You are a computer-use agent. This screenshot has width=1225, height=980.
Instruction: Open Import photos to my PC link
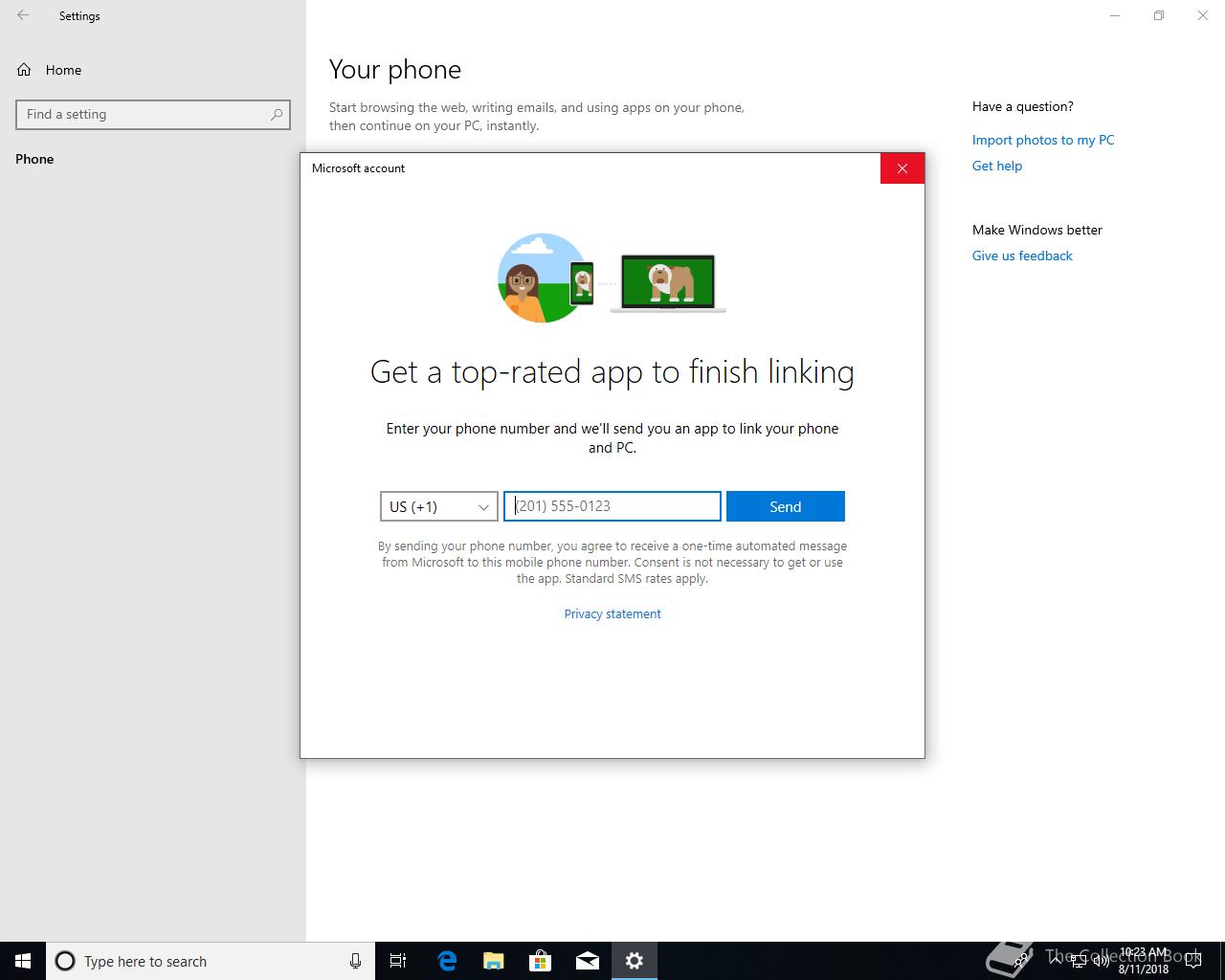pyautogui.click(x=1043, y=140)
